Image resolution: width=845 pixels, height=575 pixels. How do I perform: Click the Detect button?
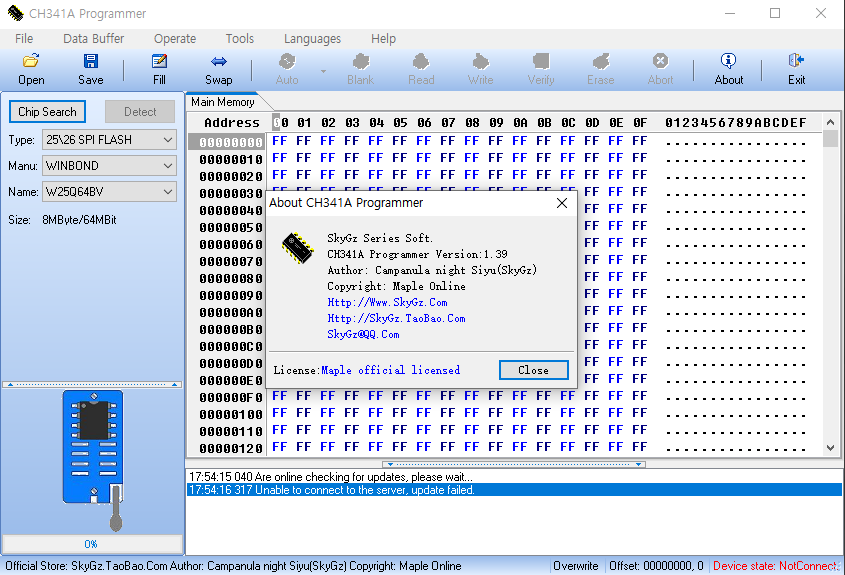140,112
